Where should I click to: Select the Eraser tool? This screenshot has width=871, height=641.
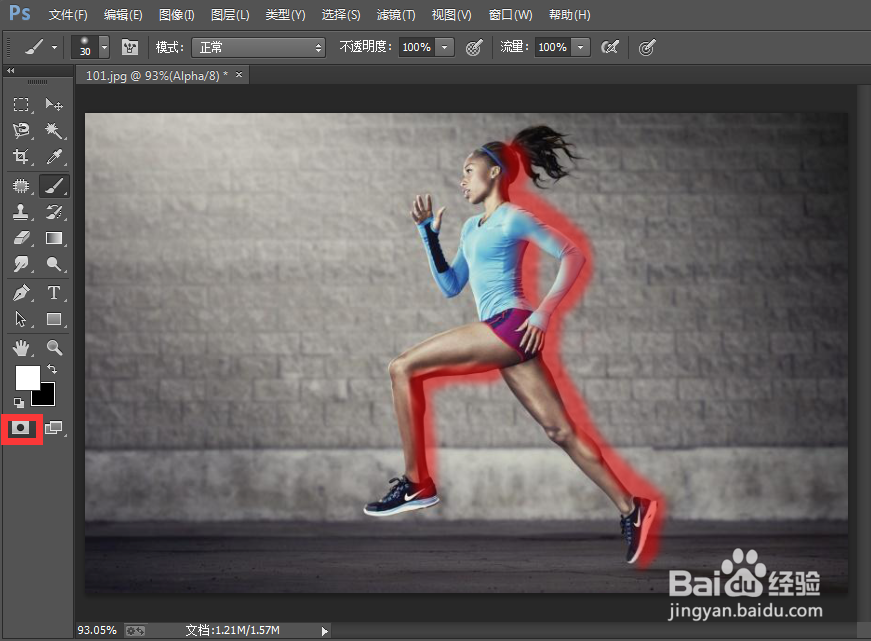[x=21, y=238]
